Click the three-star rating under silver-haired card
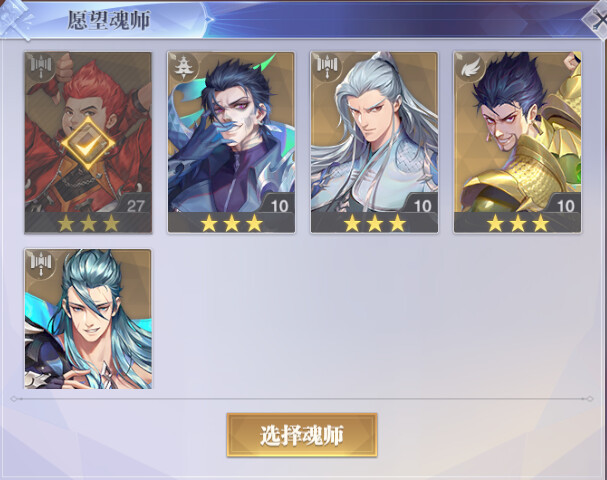 point(375,223)
